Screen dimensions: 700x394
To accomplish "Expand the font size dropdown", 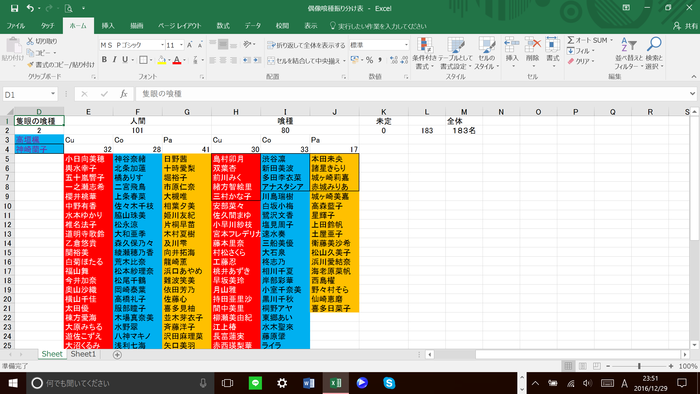I will click(181, 45).
